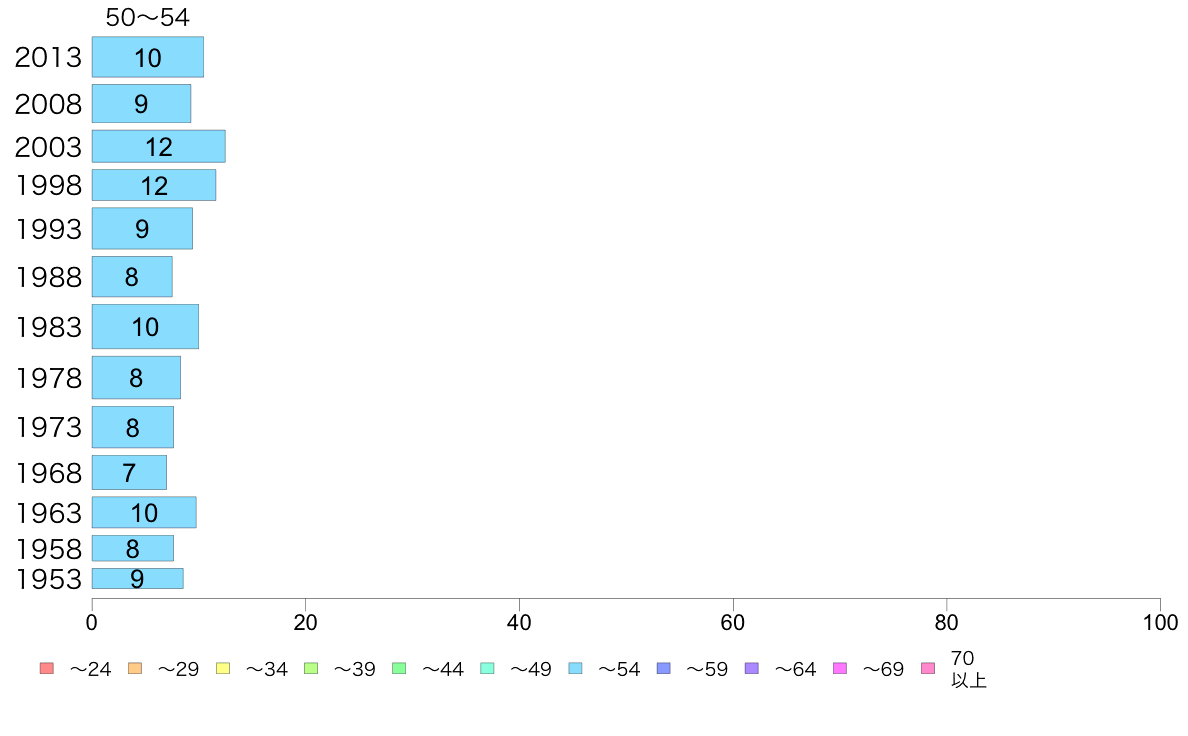1188x736 pixels.
Task: Click the 2013 bar showing 10
Action: pos(148,57)
